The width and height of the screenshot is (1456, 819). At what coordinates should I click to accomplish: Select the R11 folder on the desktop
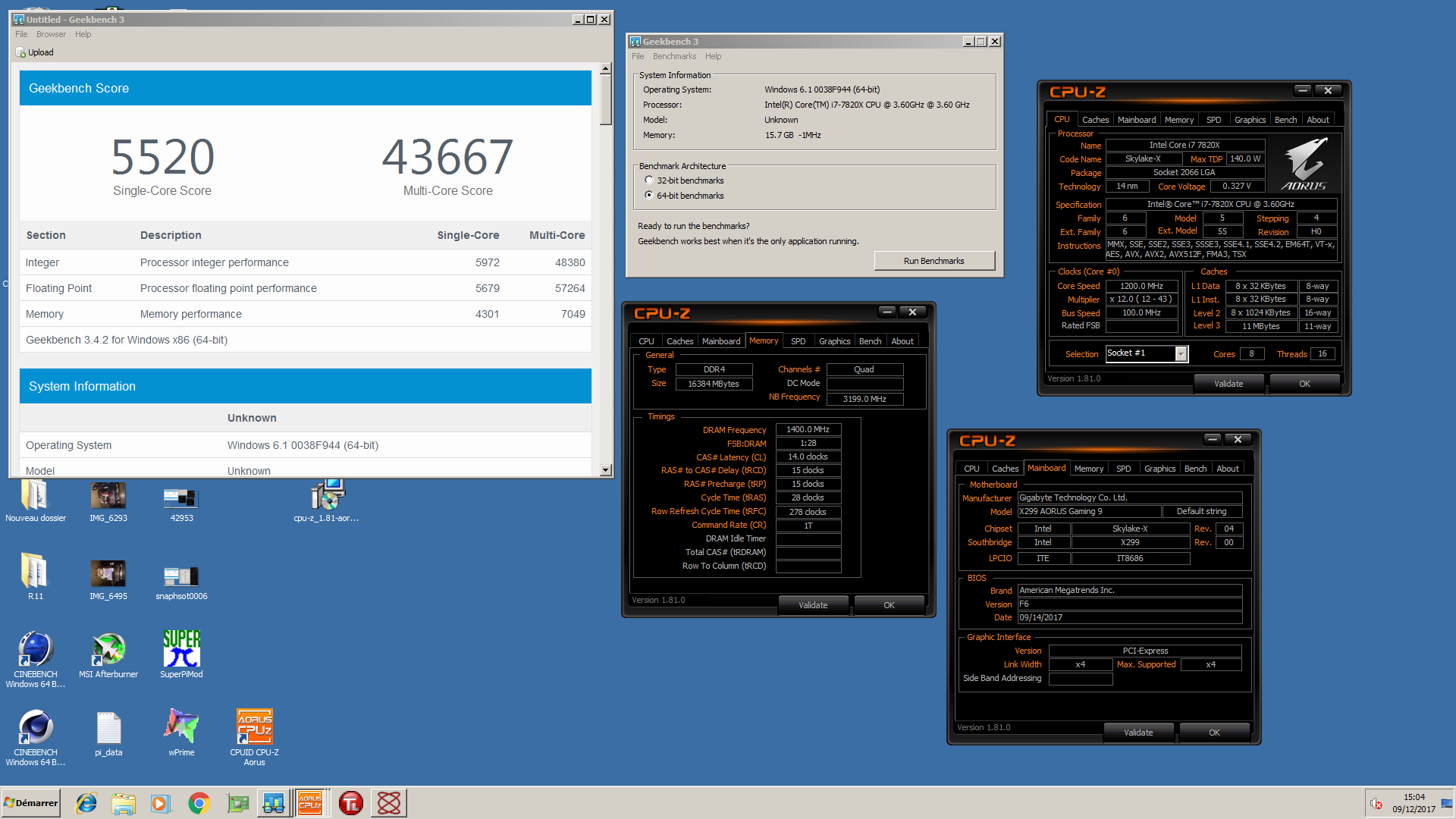35,577
